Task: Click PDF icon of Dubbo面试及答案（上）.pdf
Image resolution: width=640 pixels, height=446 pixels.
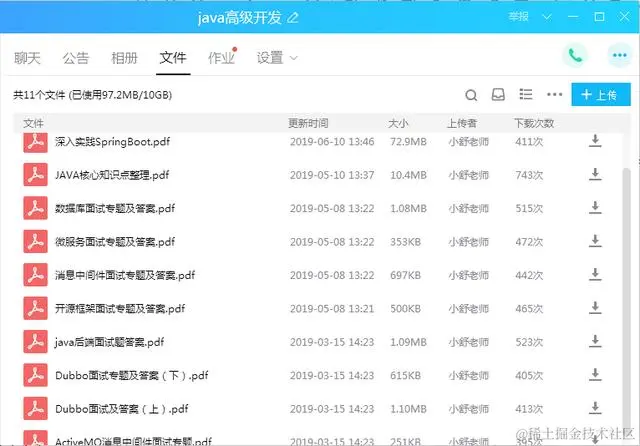Action: [36, 409]
